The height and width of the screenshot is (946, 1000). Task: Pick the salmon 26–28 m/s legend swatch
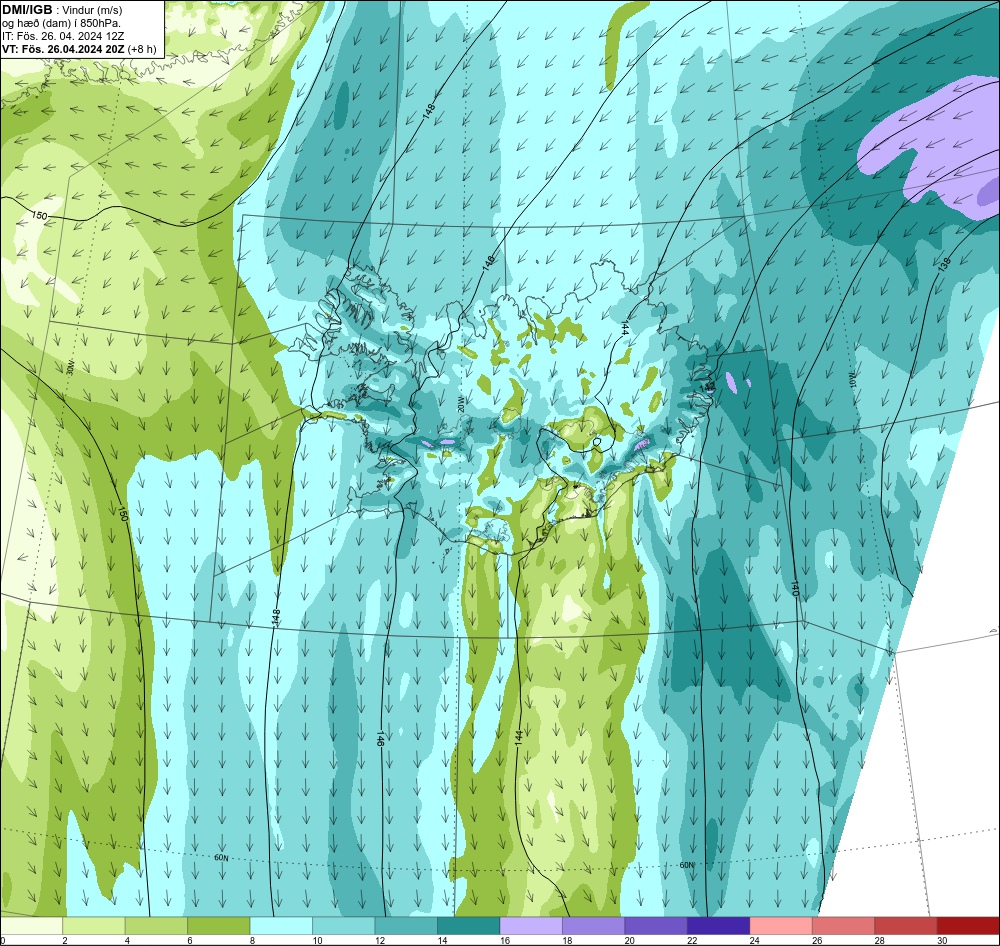(x=844, y=926)
